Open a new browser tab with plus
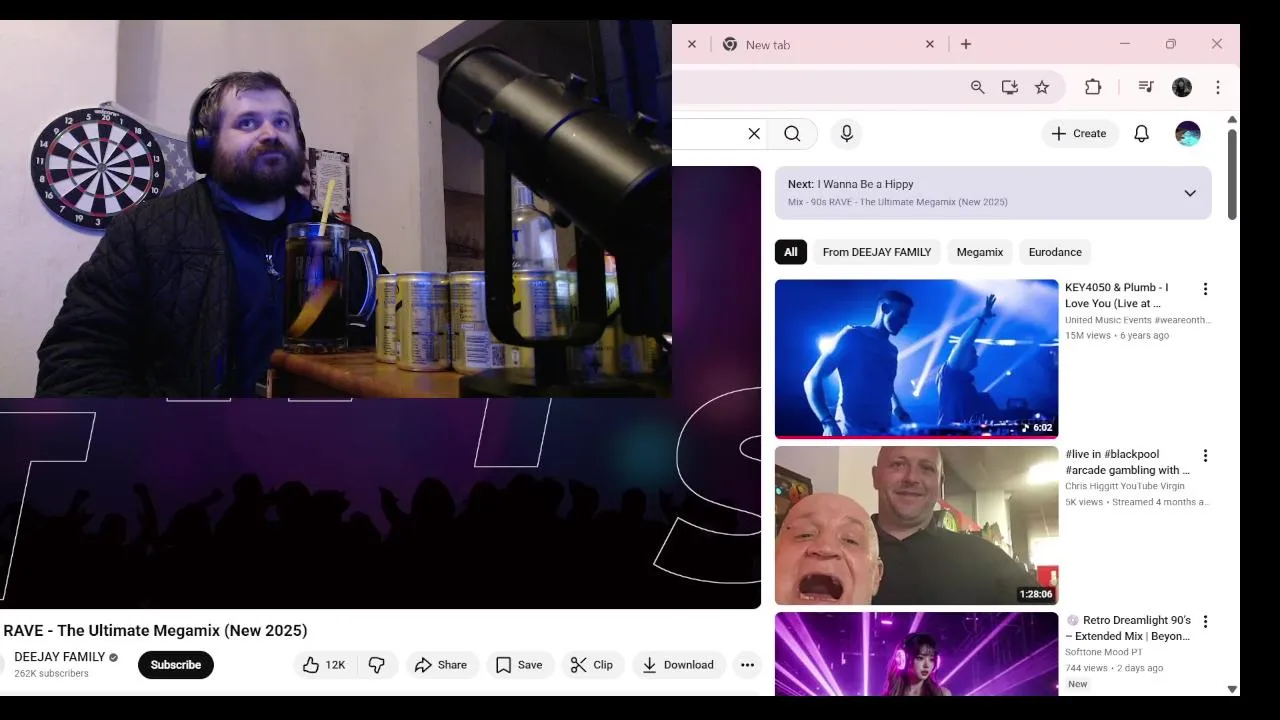1280x720 pixels. [966, 44]
